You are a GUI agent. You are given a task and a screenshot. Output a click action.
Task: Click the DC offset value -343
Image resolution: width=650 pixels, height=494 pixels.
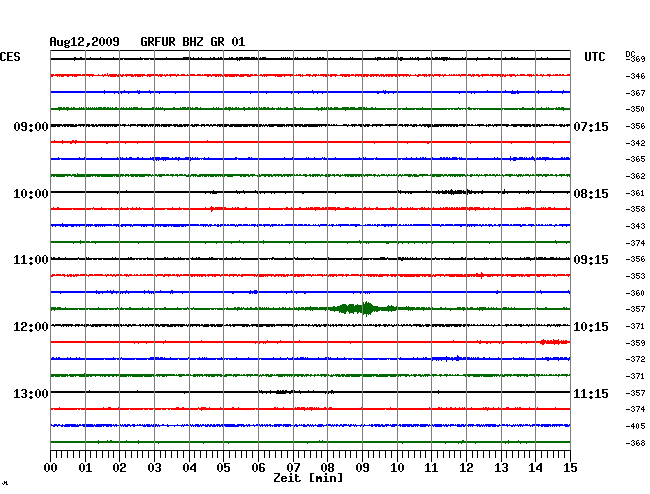pos(635,226)
